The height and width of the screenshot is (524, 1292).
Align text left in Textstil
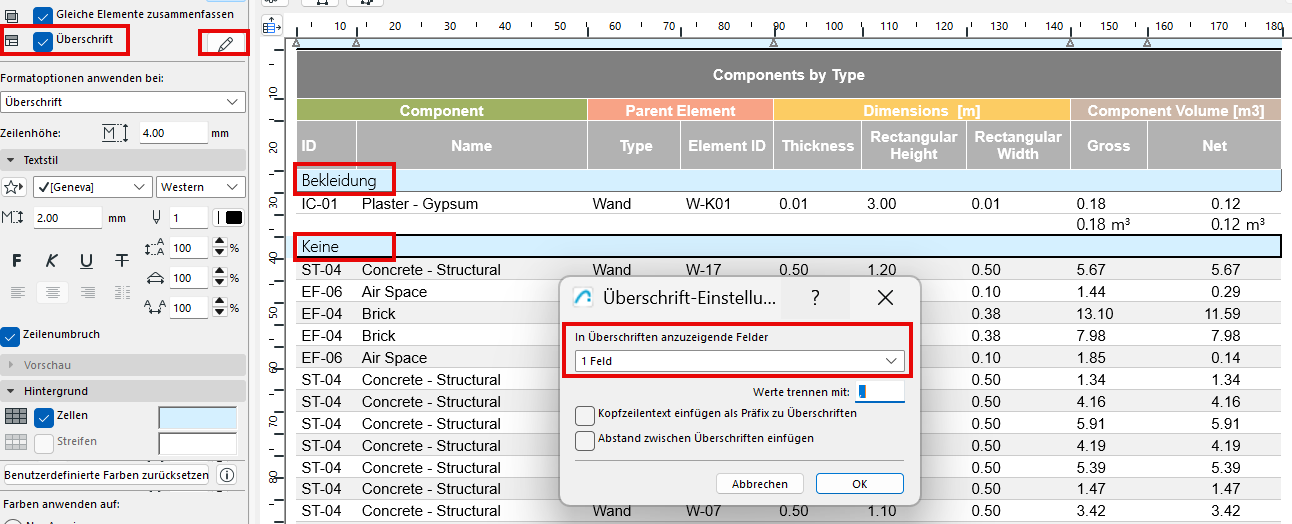click(x=18, y=292)
